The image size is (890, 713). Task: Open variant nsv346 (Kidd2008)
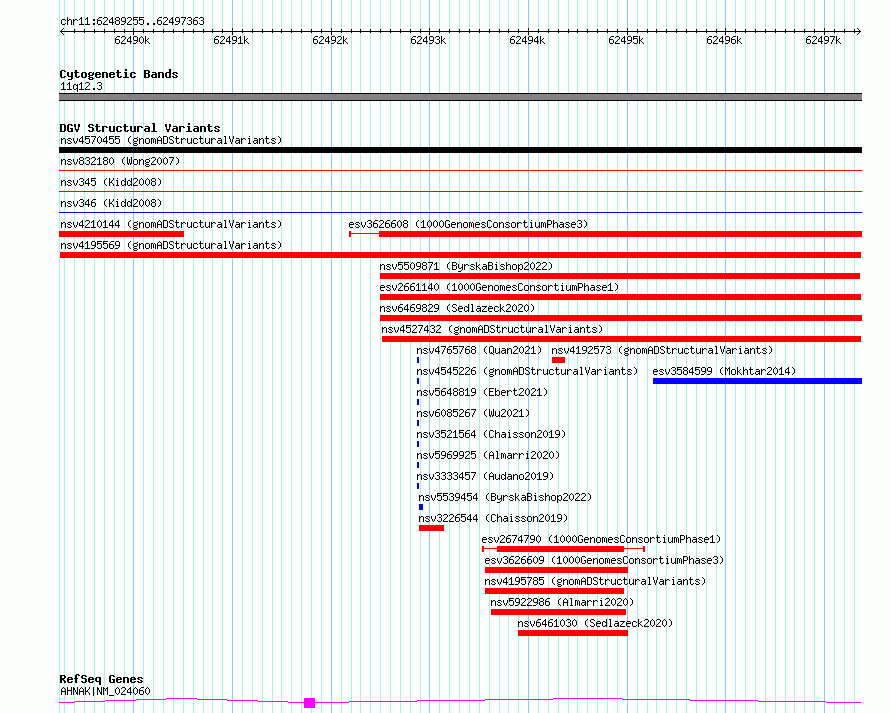111,203
